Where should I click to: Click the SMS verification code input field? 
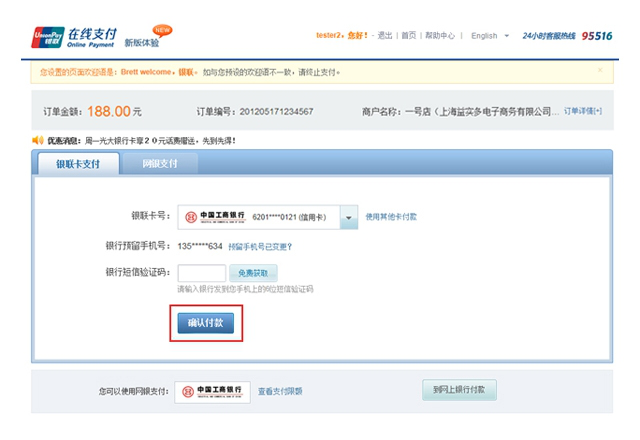pyautogui.click(x=201, y=272)
